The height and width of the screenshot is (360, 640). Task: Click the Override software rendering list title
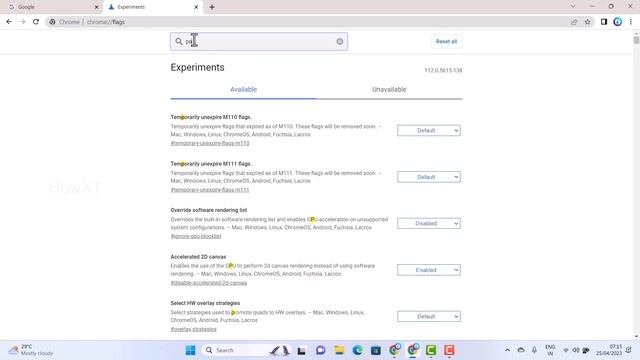pyautogui.click(x=209, y=210)
